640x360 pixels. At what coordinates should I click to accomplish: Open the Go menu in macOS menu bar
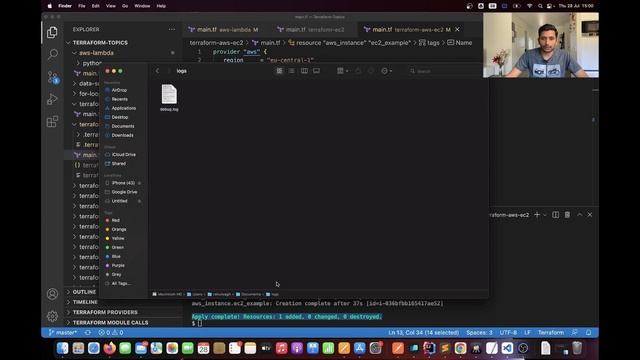pyautogui.click(x=125, y=6)
